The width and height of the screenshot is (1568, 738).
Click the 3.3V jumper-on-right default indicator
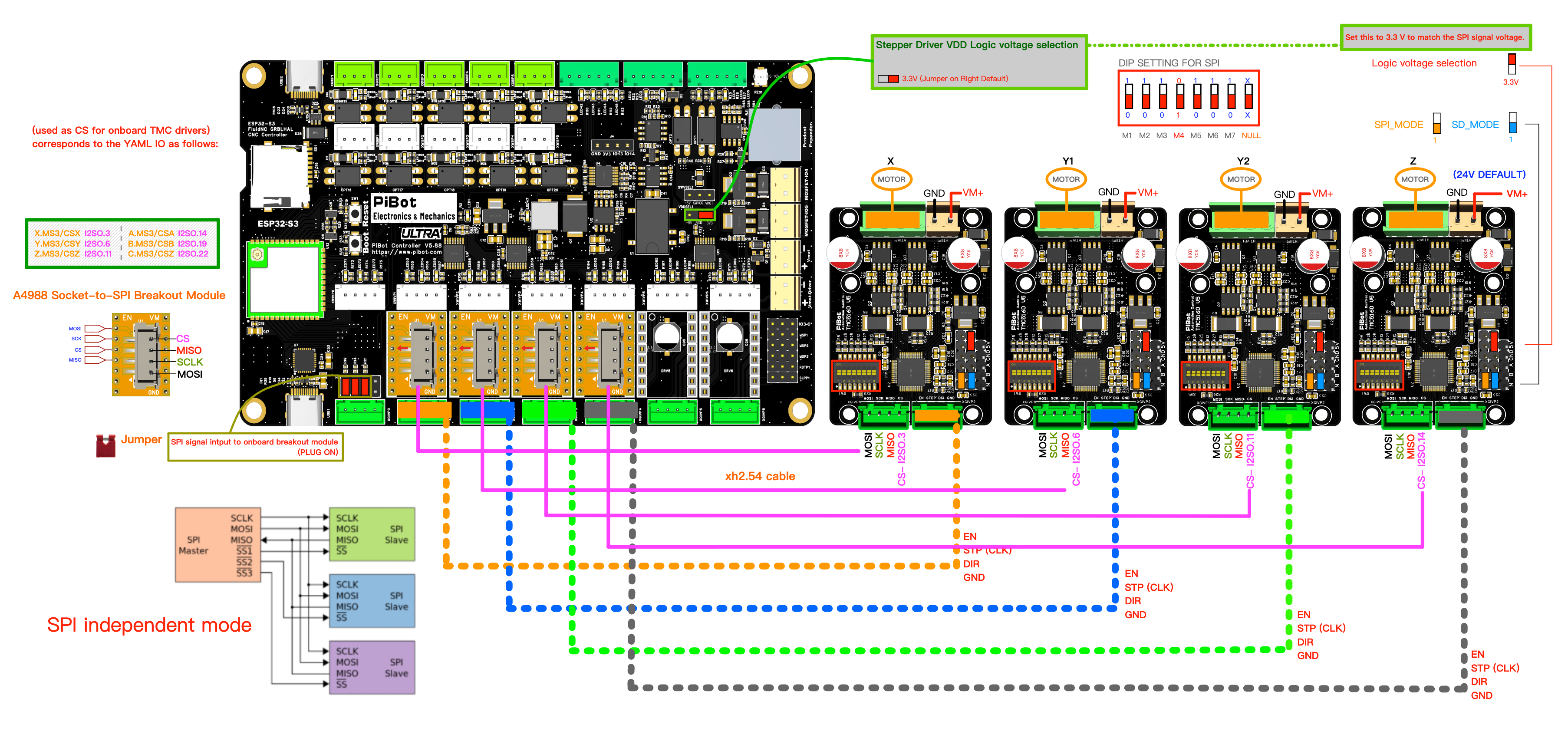point(888,79)
